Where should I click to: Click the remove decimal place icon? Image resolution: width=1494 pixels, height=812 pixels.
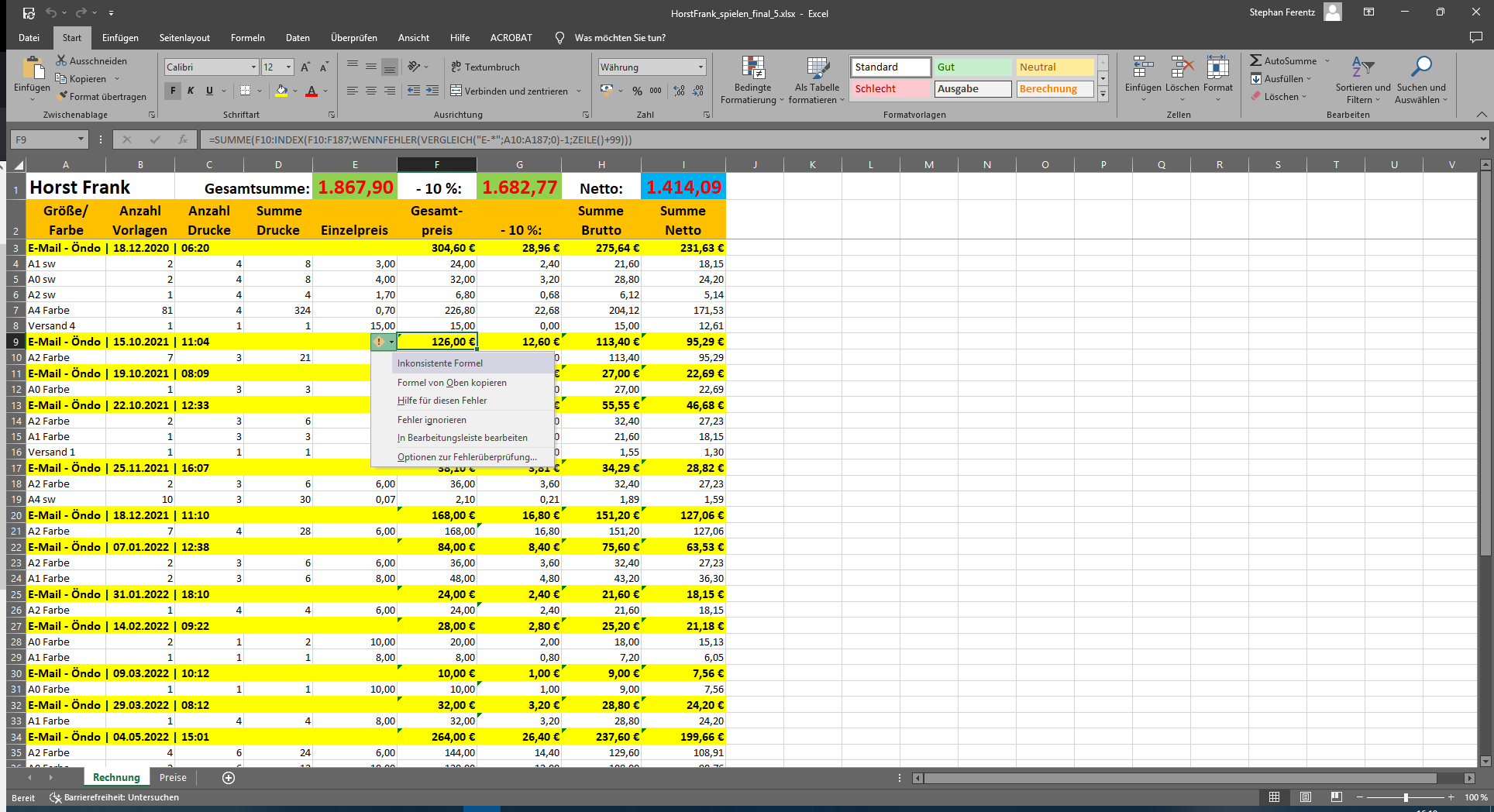(698, 91)
